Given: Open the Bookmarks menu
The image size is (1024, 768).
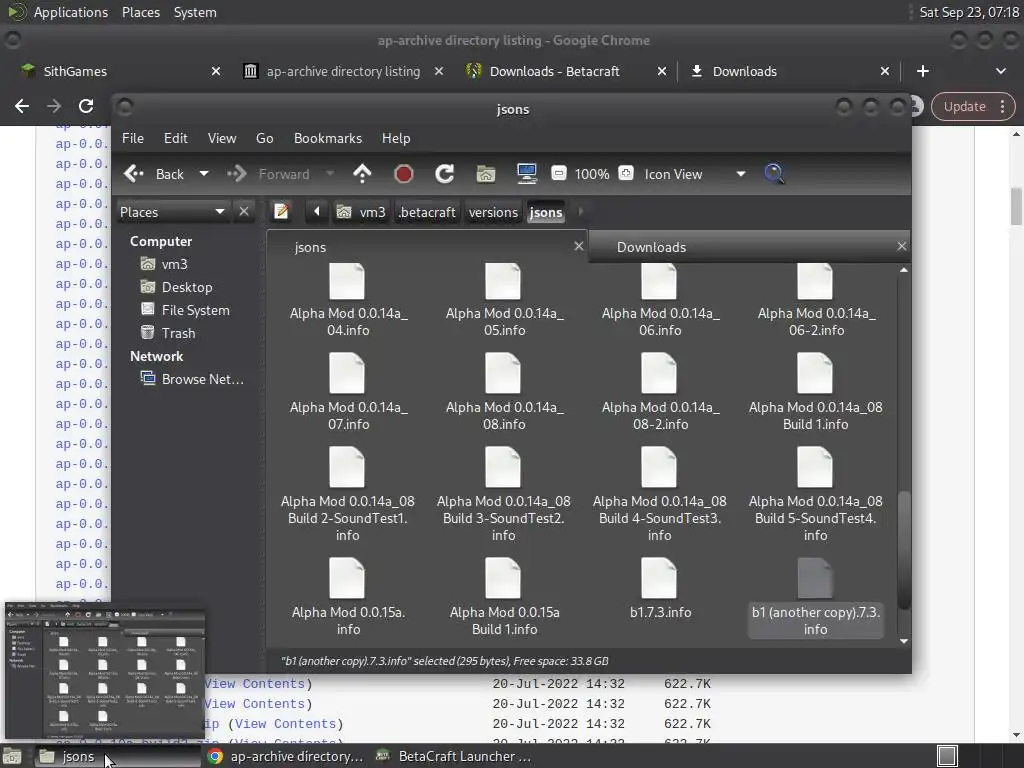Looking at the screenshot, I should click(x=328, y=138).
